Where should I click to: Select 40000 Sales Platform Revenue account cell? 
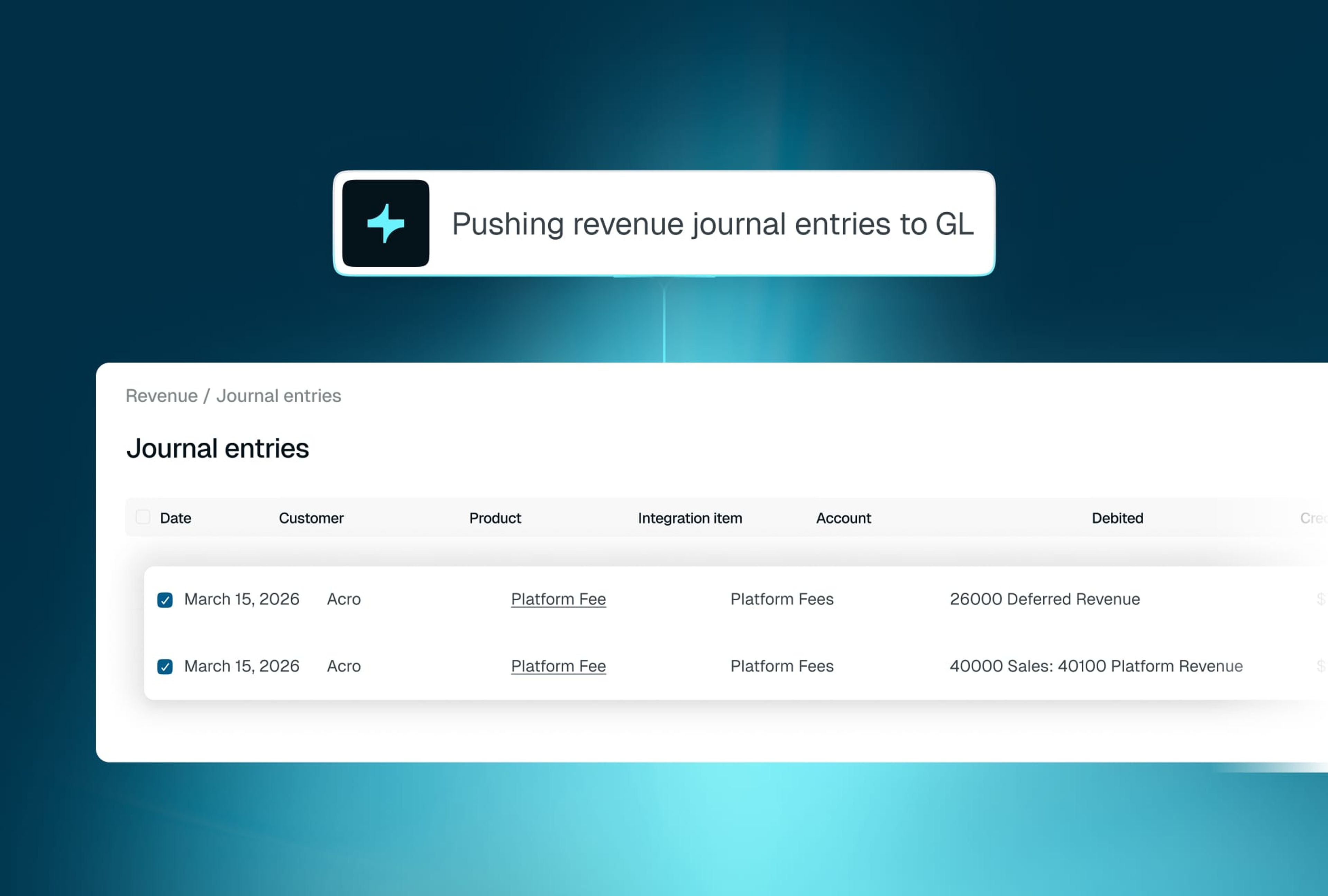coord(1096,666)
